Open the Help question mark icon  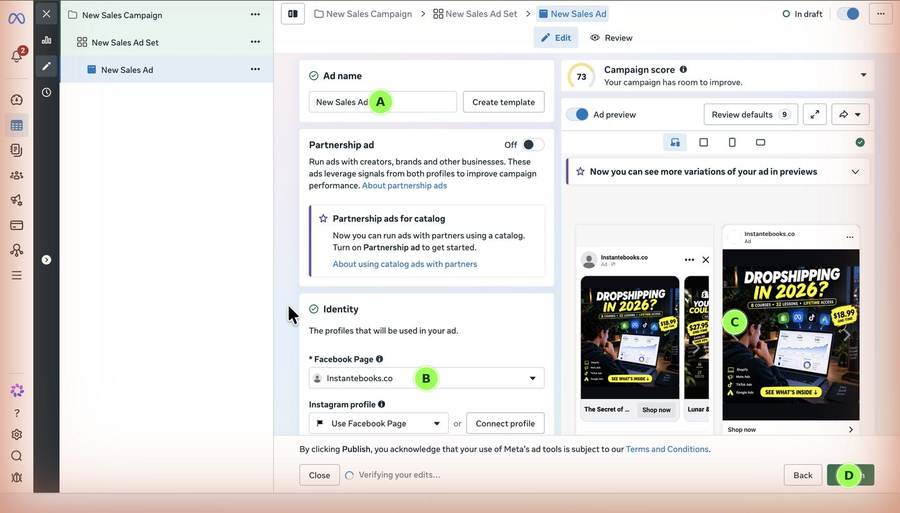point(17,413)
